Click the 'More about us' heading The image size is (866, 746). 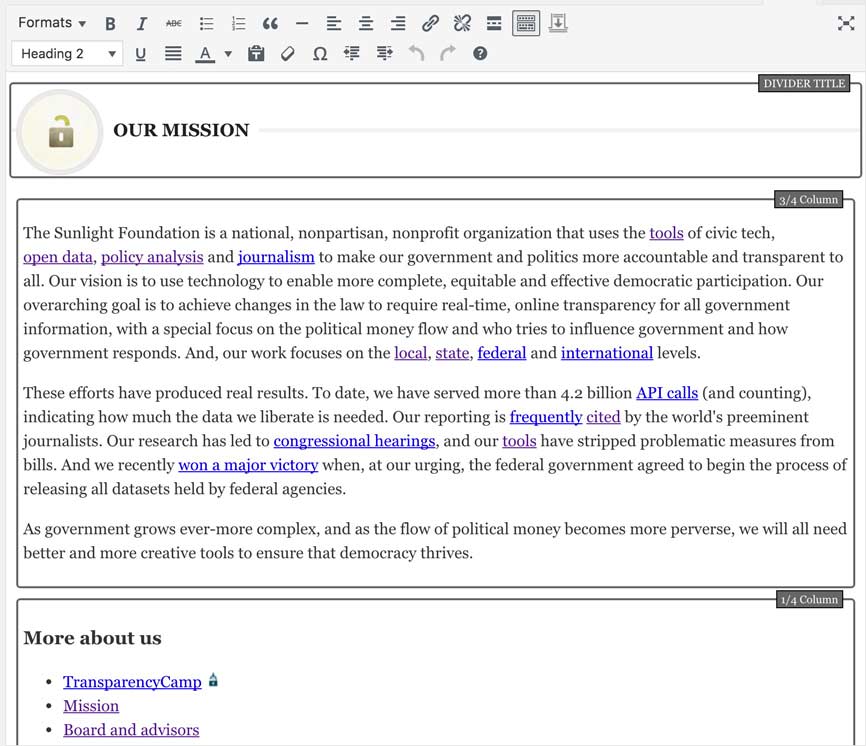(92, 638)
